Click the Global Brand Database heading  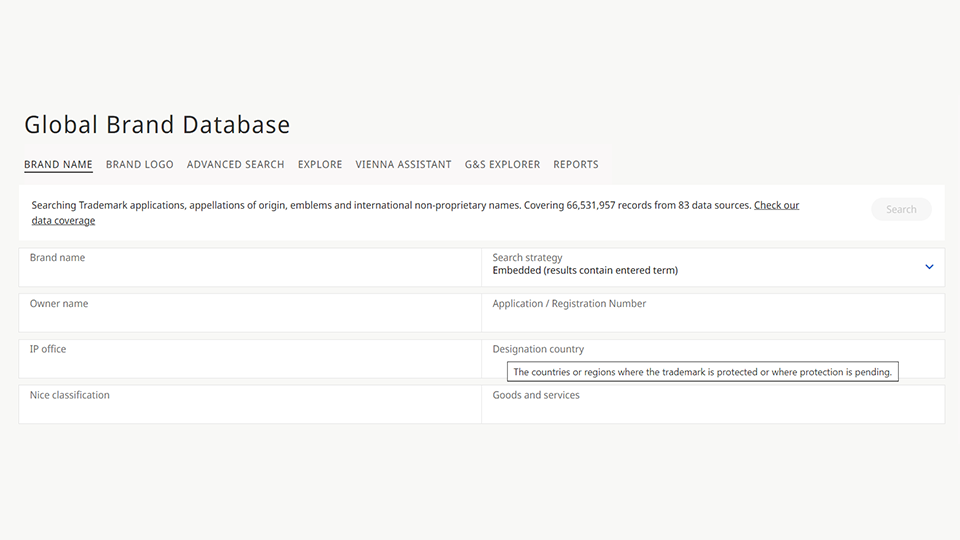157,125
